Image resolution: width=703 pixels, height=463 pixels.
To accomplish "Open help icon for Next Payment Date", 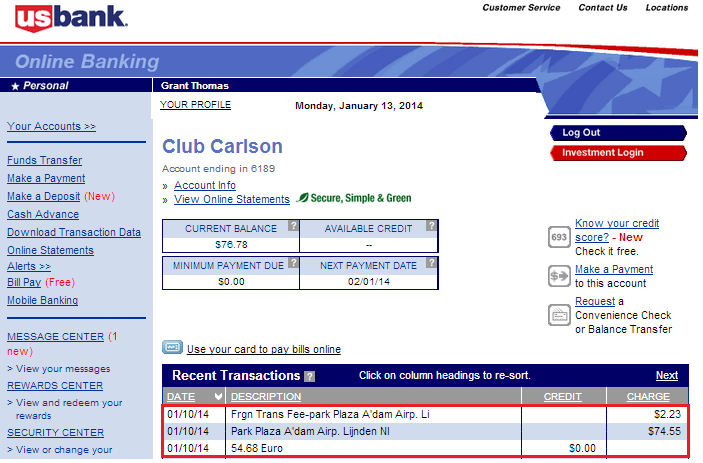I will point(431,263).
